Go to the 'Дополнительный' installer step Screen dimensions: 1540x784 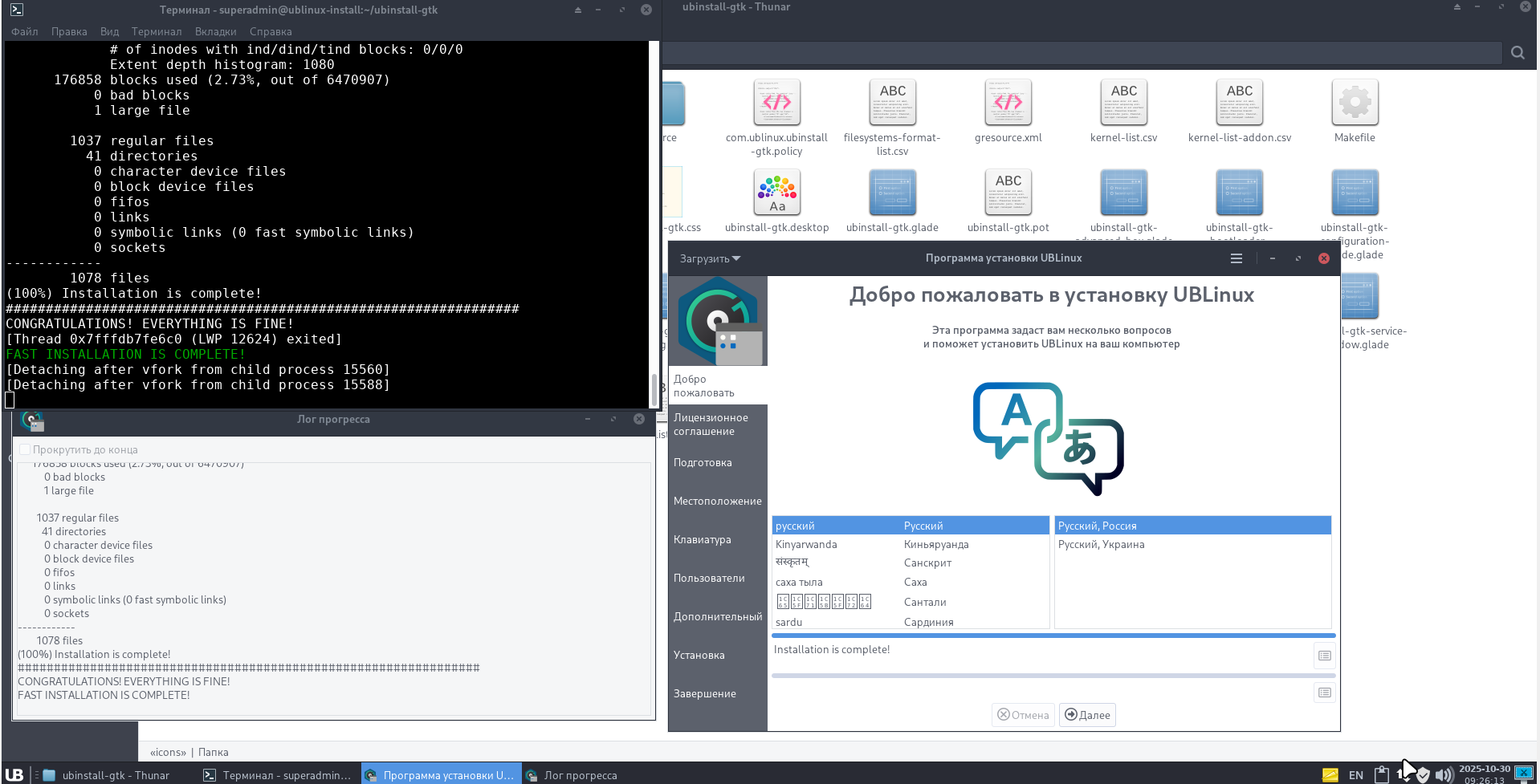tap(718, 617)
